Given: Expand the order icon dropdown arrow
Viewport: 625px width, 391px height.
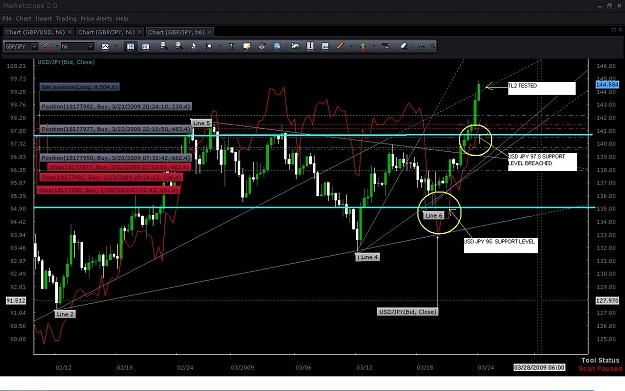Looking at the screenshot, I should [374, 47].
